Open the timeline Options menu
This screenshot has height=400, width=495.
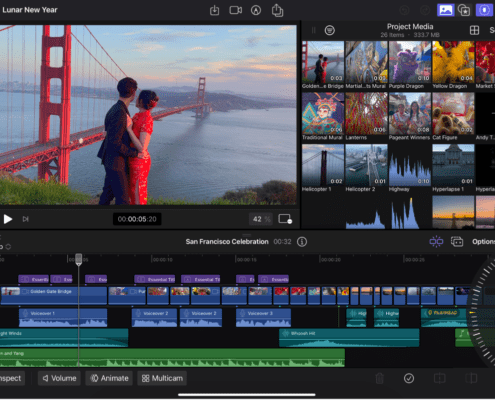coord(483,242)
